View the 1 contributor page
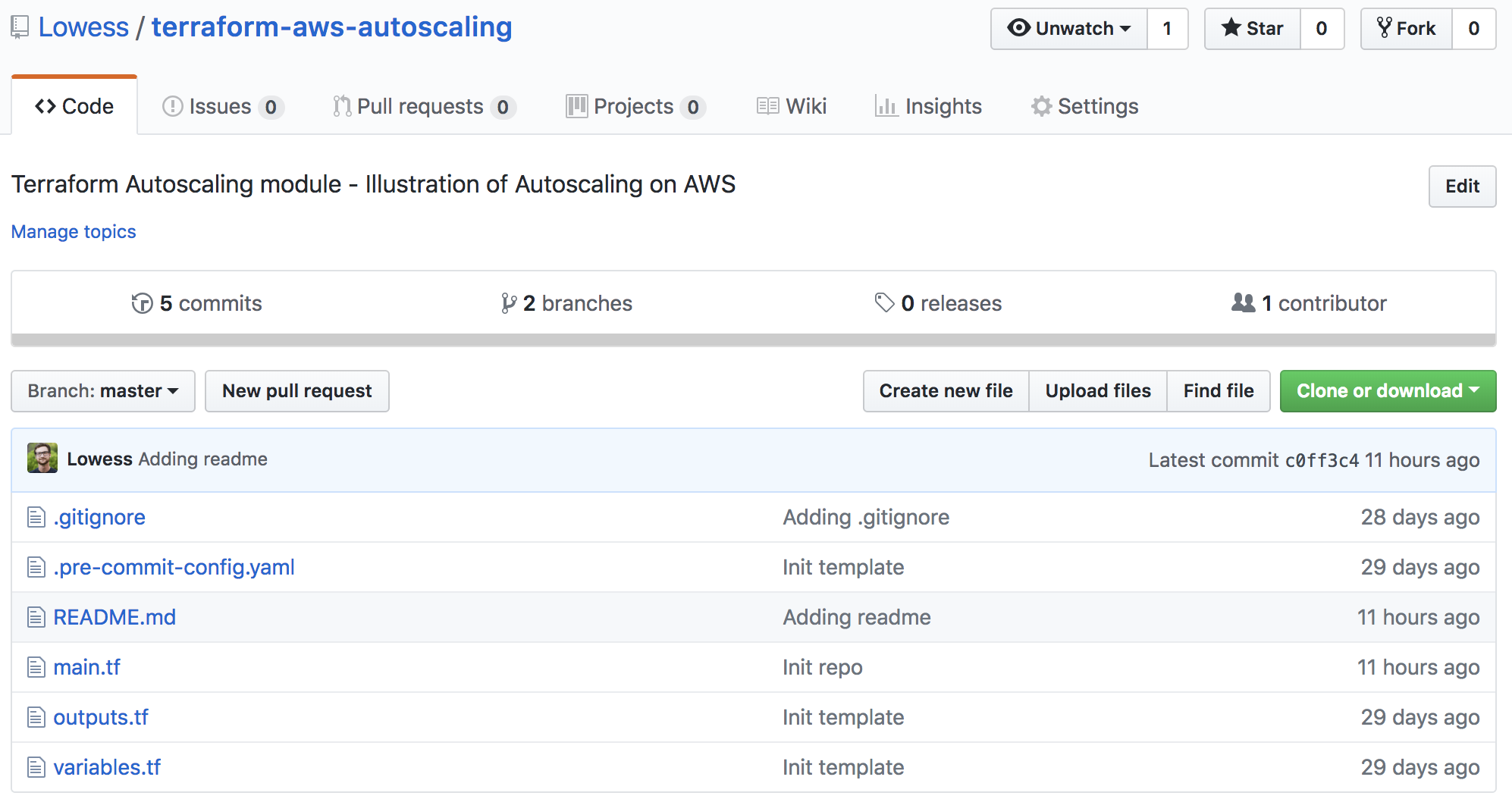 tap(1310, 303)
